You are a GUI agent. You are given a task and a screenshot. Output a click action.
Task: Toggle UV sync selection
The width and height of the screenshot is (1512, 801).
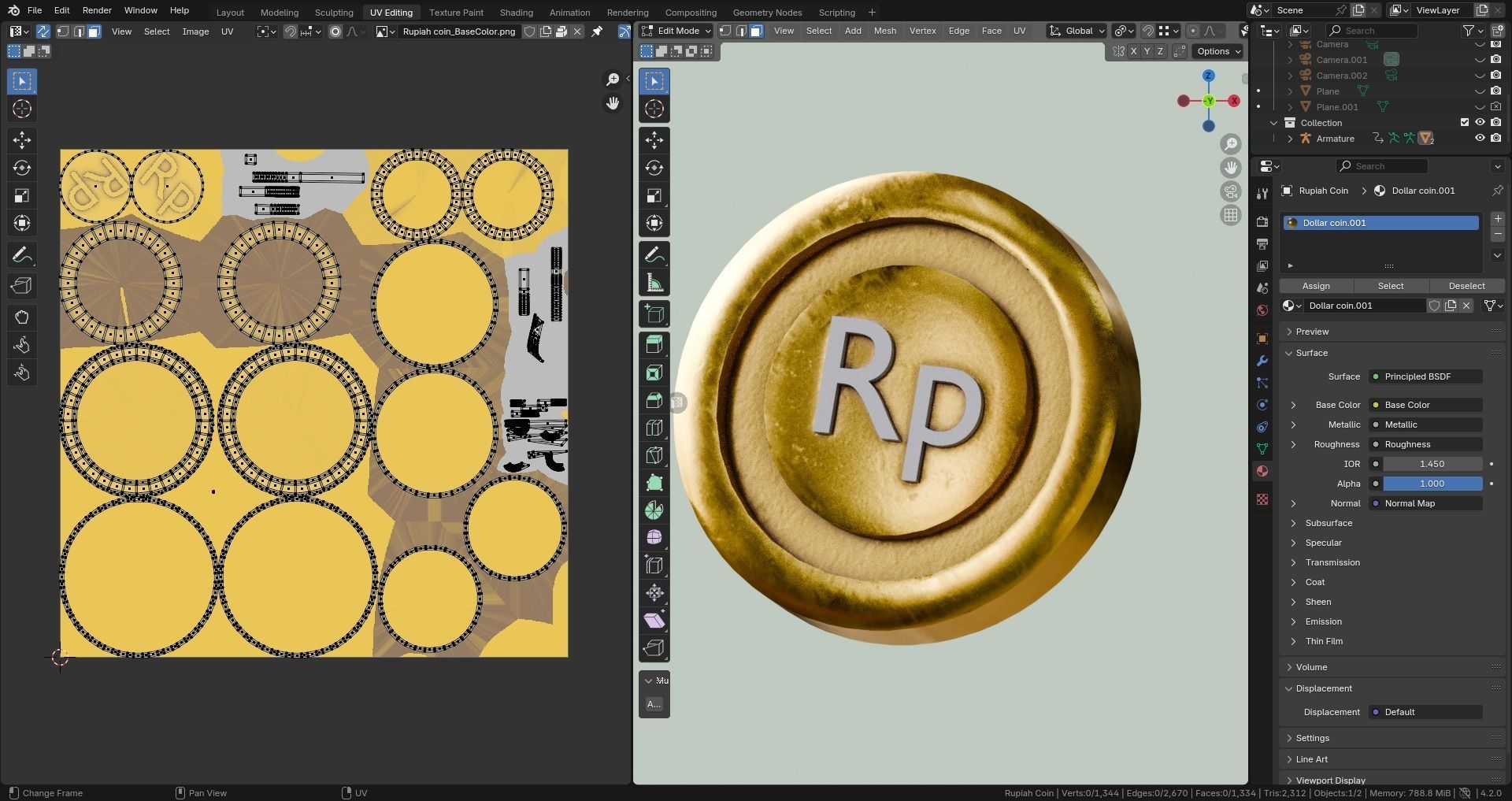click(43, 32)
